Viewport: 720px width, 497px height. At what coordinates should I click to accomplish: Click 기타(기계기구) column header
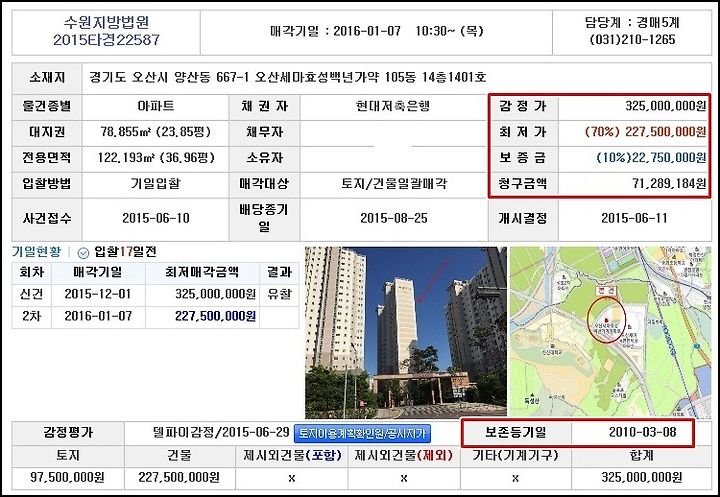tap(516, 456)
